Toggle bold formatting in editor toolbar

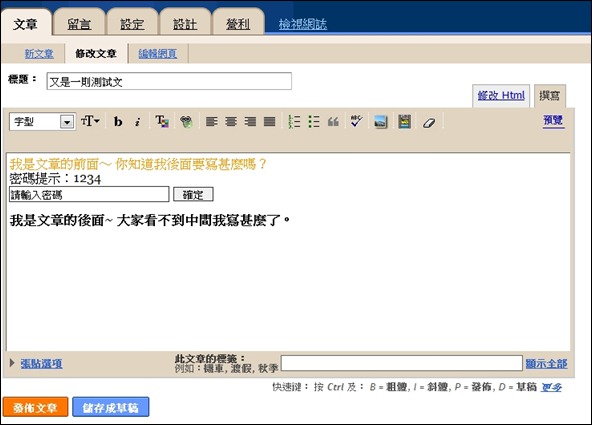click(x=118, y=122)
